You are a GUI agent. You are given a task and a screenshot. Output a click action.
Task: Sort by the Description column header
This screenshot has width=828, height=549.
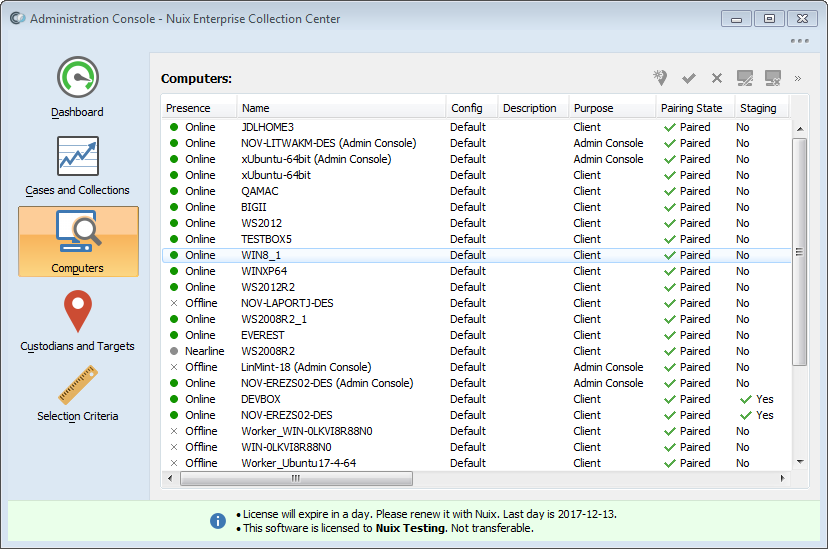click(x=533, y=108)
